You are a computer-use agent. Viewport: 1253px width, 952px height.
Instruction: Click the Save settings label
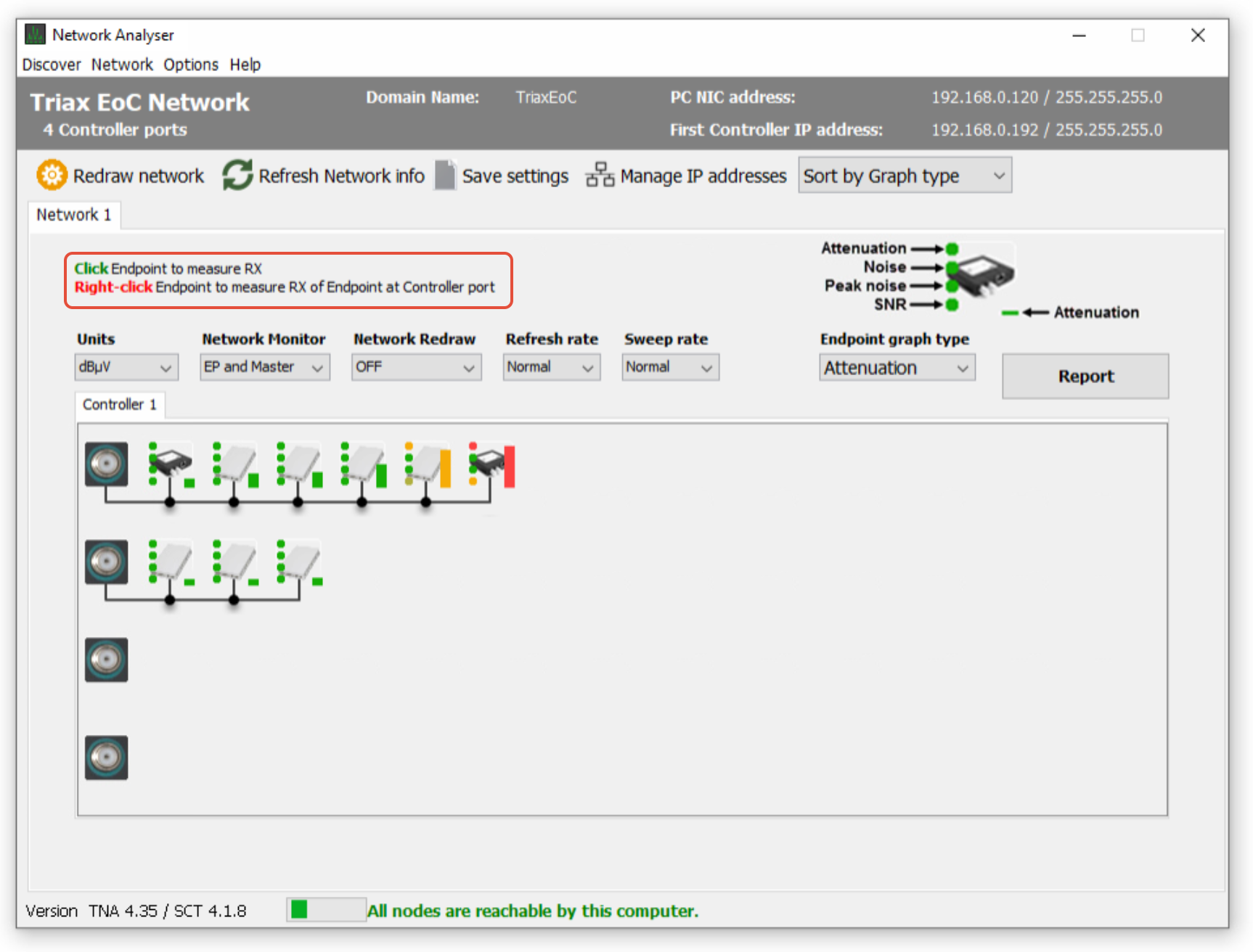point(515,176)
